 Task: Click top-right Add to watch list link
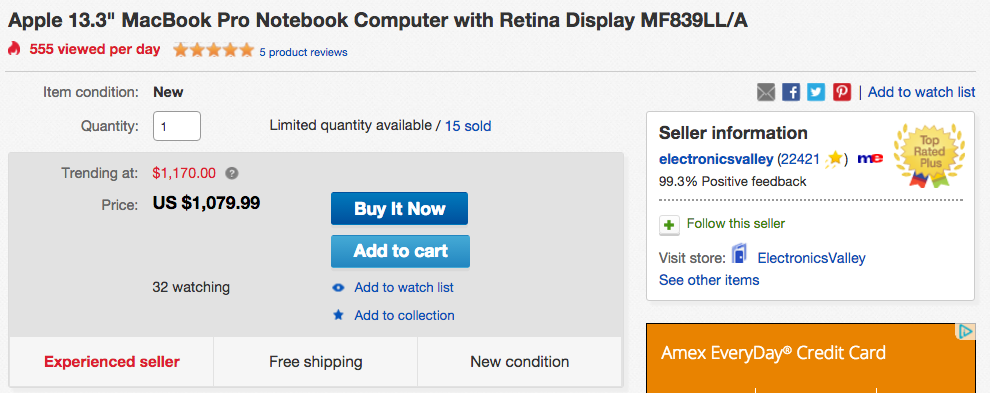(922, 92)
